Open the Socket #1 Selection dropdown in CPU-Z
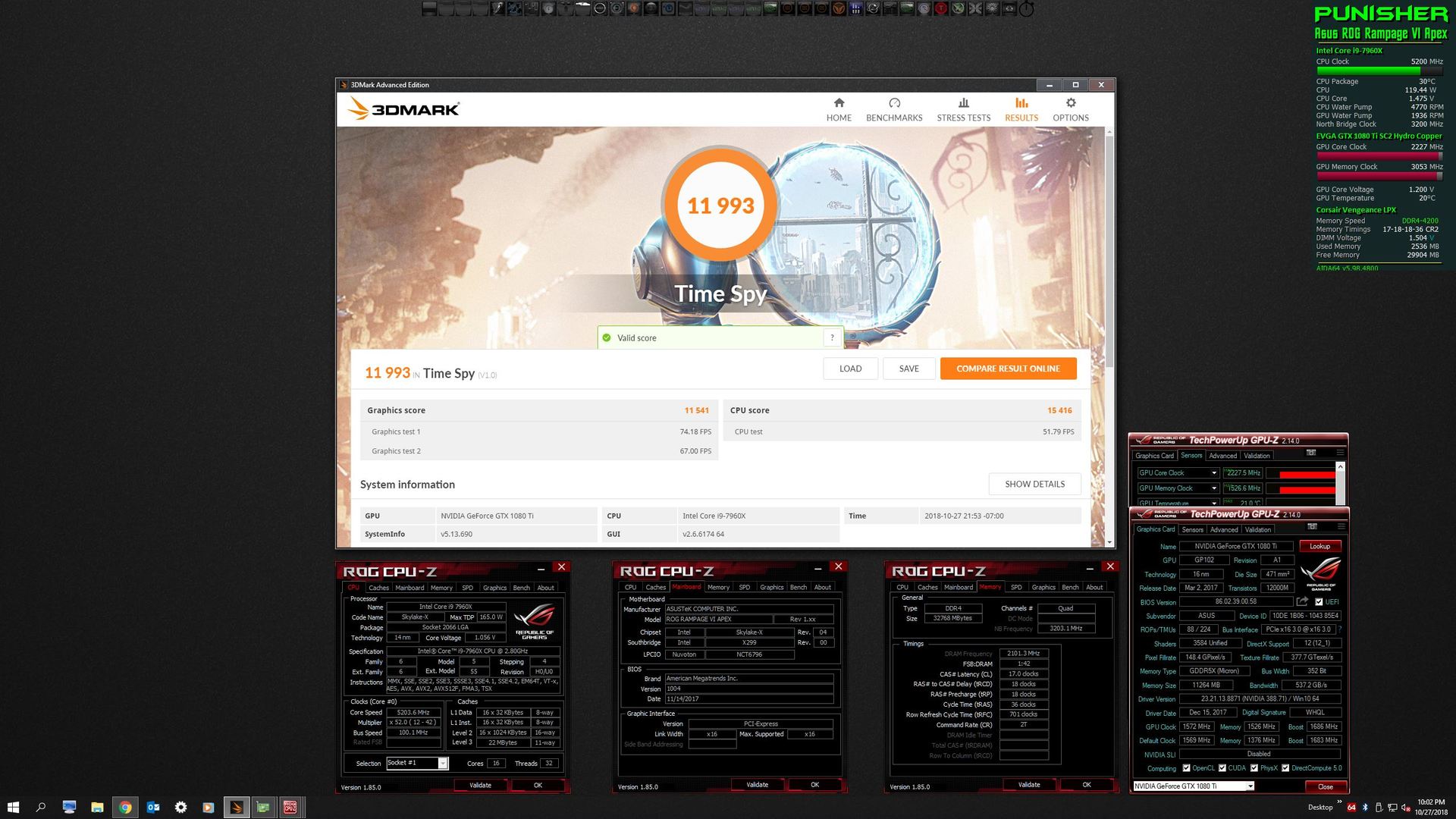The image size is (1456, 819). (443, 764)
